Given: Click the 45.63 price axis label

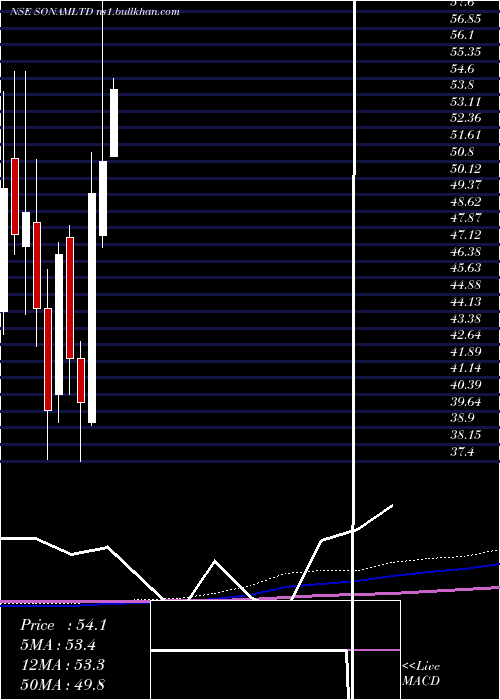Looking at the screenshot, I should point(466,268).
